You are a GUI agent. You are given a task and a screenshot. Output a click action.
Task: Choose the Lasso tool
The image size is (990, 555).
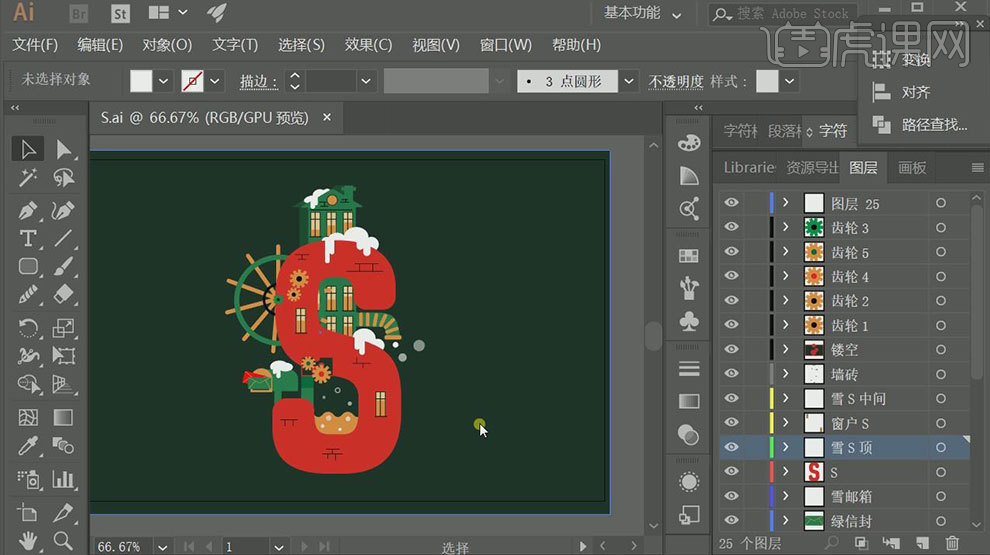click(x=63, y=178)
